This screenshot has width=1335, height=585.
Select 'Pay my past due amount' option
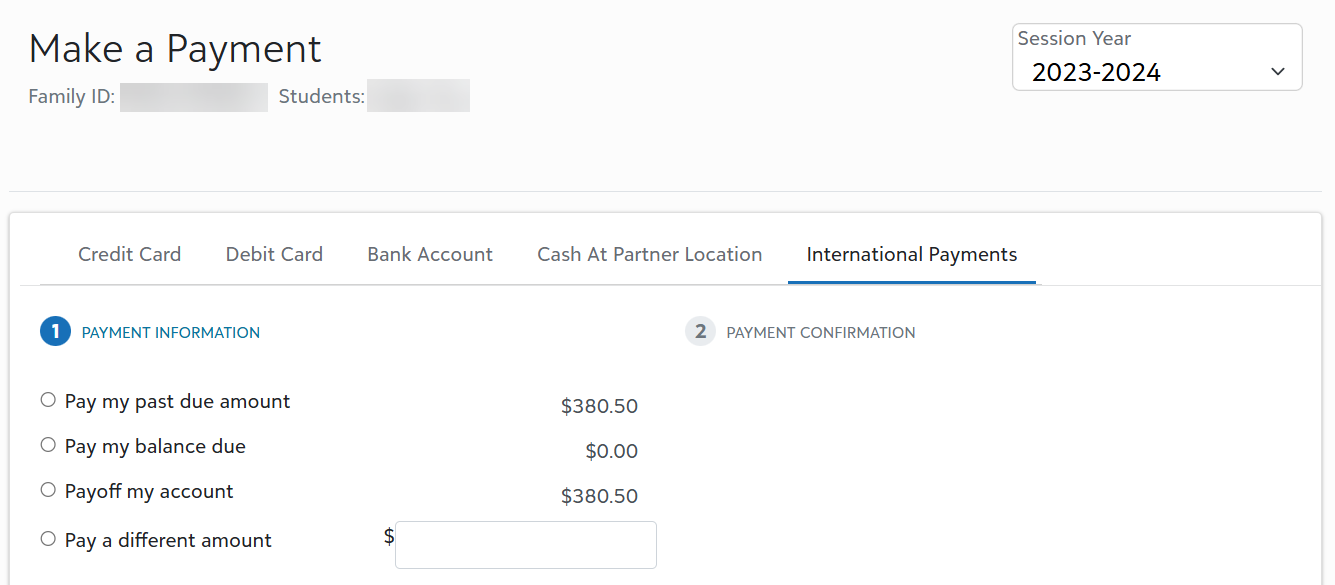coord(47,399)
